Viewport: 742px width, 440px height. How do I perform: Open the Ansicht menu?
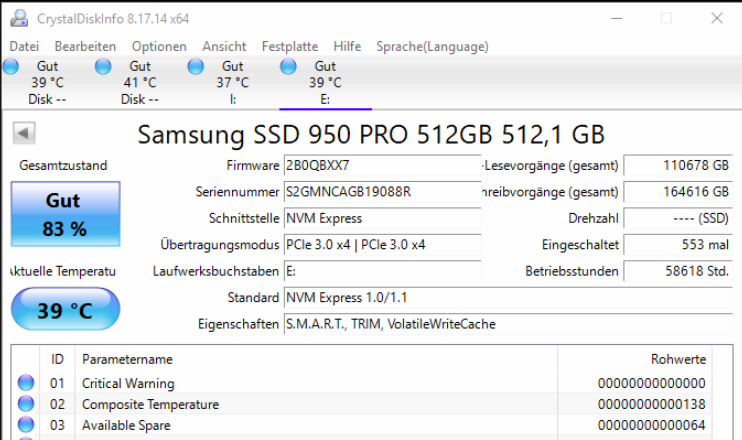pos(224,46)
